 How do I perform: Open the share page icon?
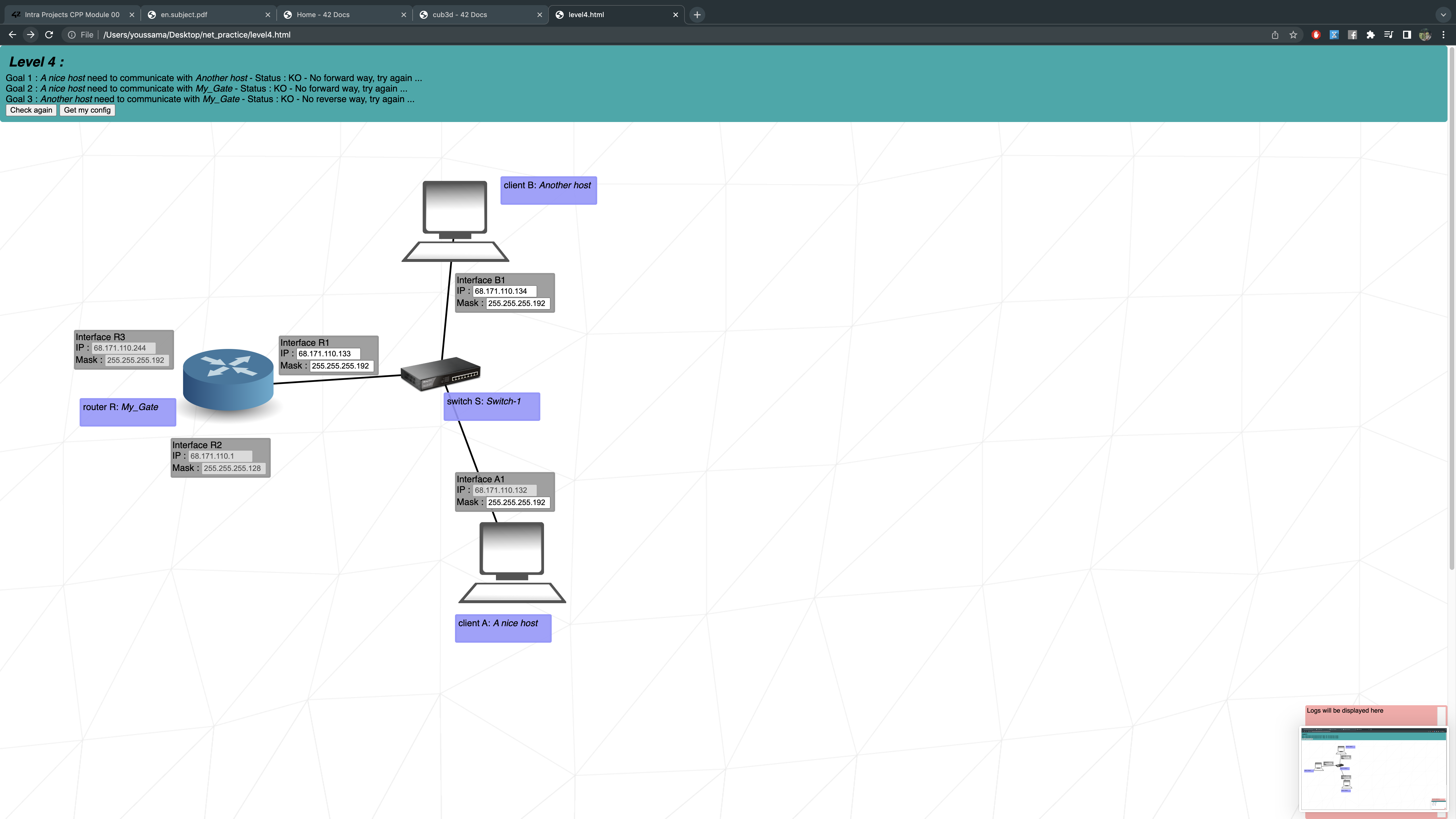1275,35
